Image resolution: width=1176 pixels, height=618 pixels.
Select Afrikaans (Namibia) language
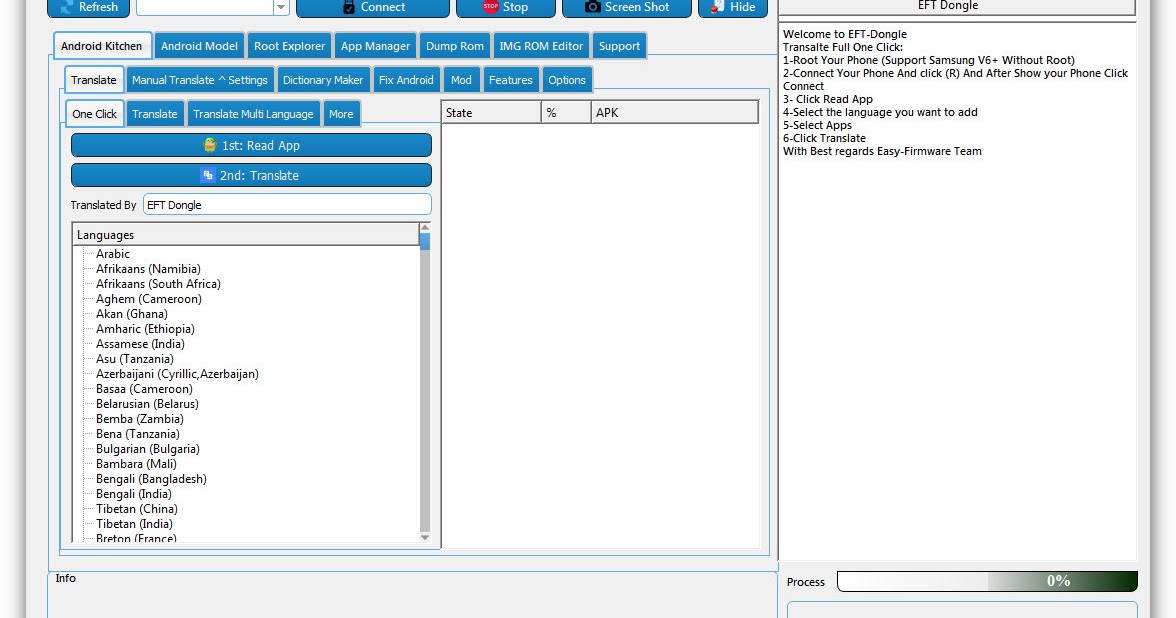point(148,268)
